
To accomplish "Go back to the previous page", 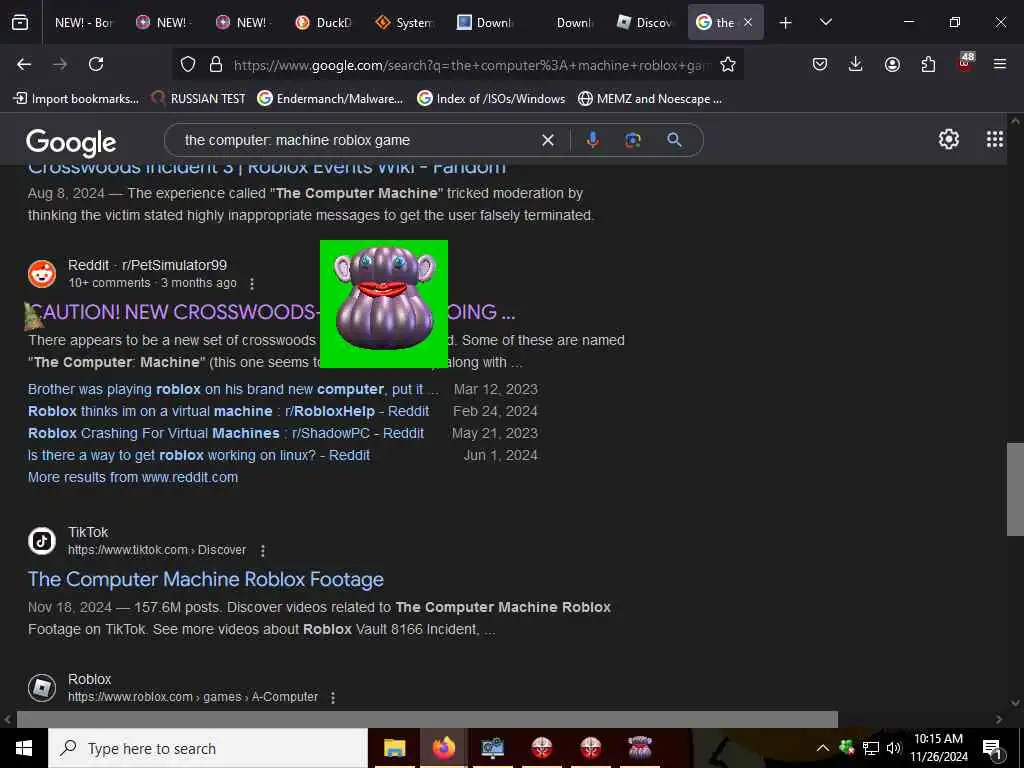I will 24,64.
